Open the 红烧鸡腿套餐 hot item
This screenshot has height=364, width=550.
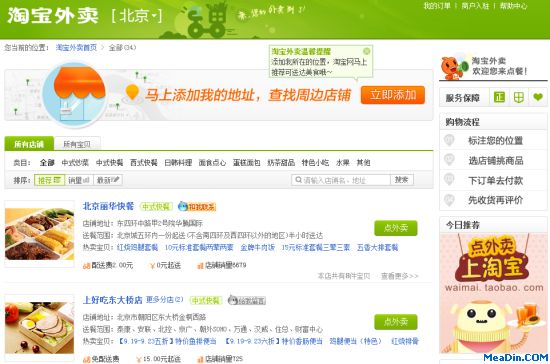pos(138,247)
